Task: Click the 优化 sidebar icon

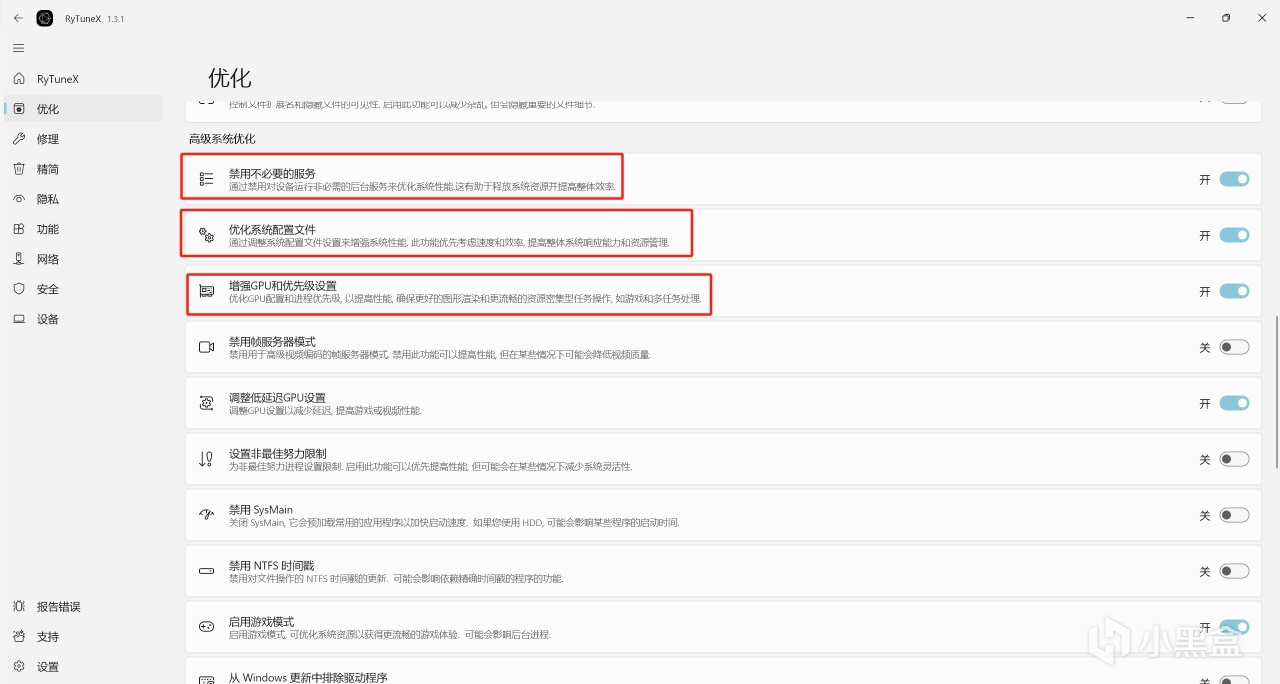Action: (19, 109)
